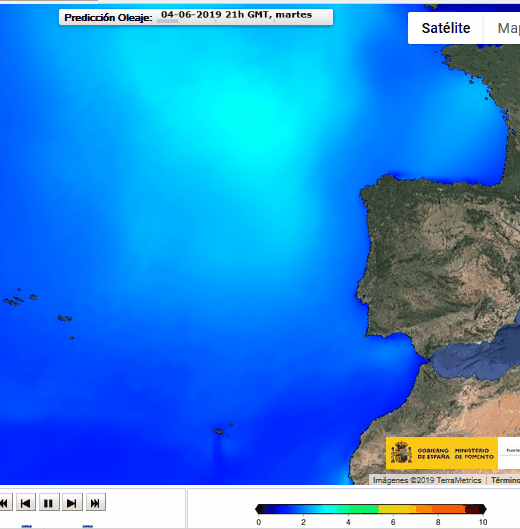Switch the base layer to Map view
Screen dimensions: 520x529
[x=503, y=28]
